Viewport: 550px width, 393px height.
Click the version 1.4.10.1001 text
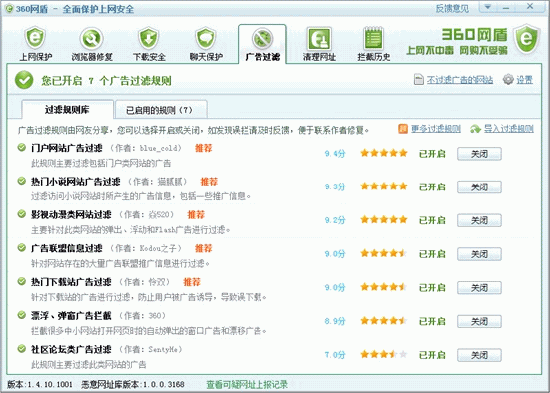(40, 385)
